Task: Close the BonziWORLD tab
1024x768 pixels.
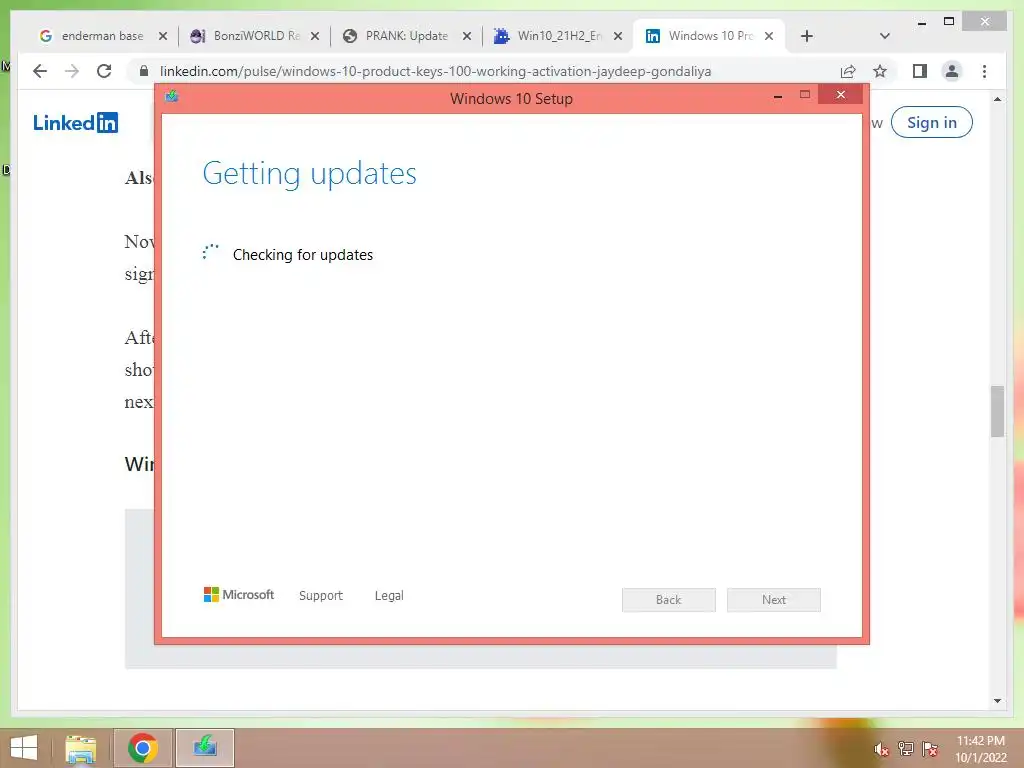Action: [x=315, y=37]
